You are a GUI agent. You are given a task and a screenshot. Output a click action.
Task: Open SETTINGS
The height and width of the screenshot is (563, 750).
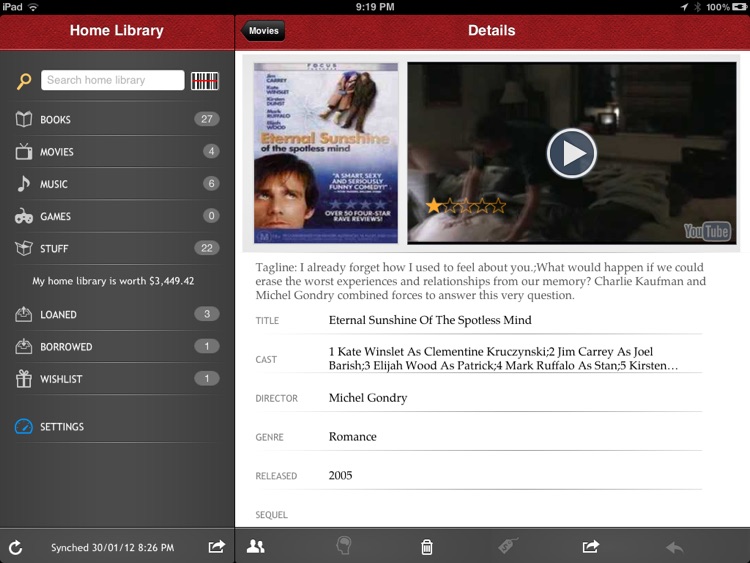click(x=117, y=426)
